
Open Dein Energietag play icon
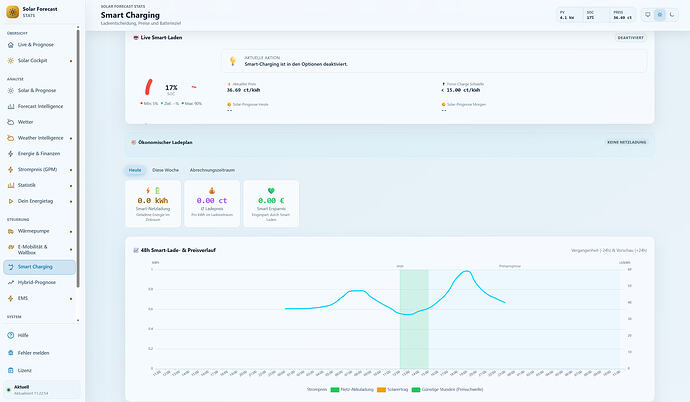[x=11, y=201]
